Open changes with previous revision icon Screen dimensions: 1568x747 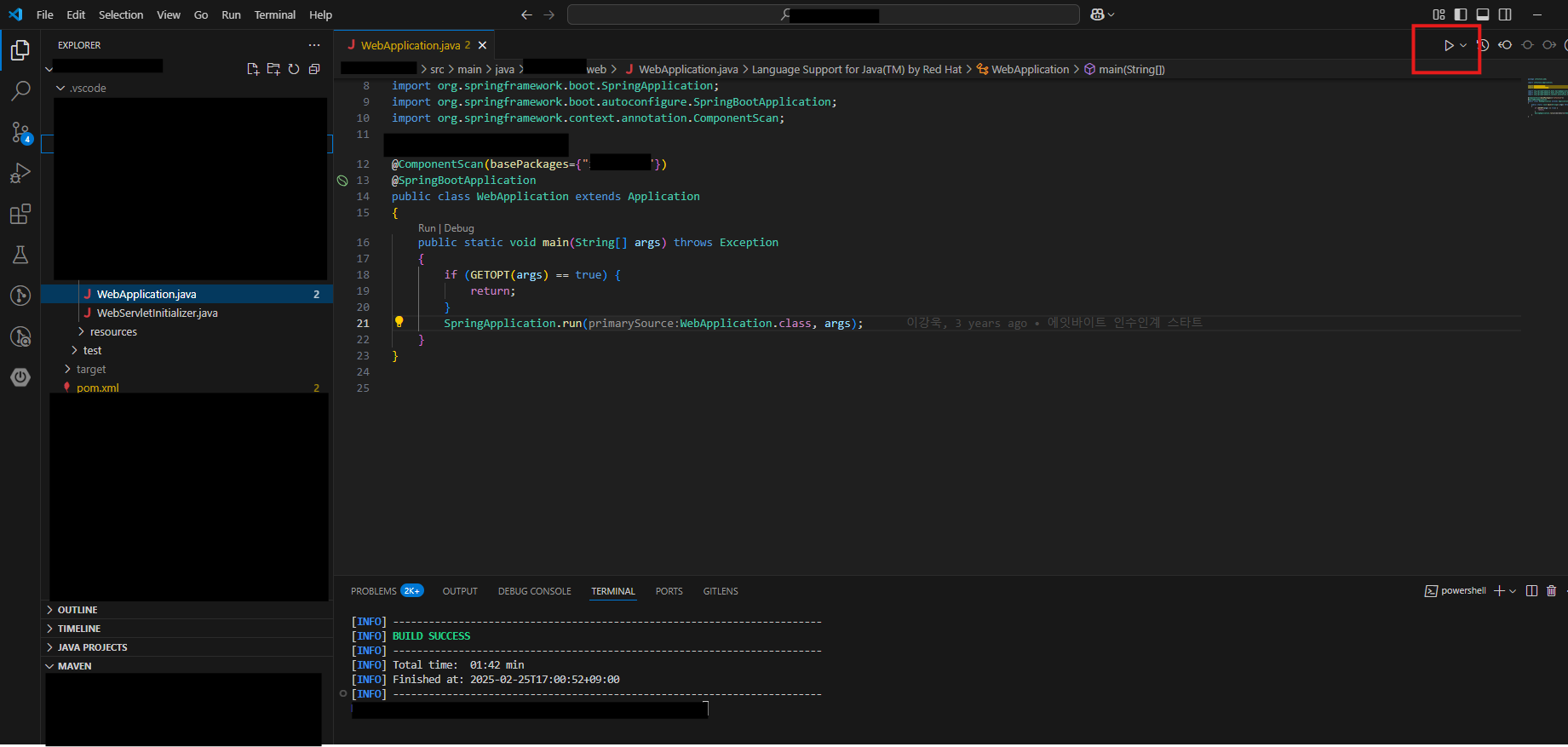pyautogui.click(x=1505, y=45)
